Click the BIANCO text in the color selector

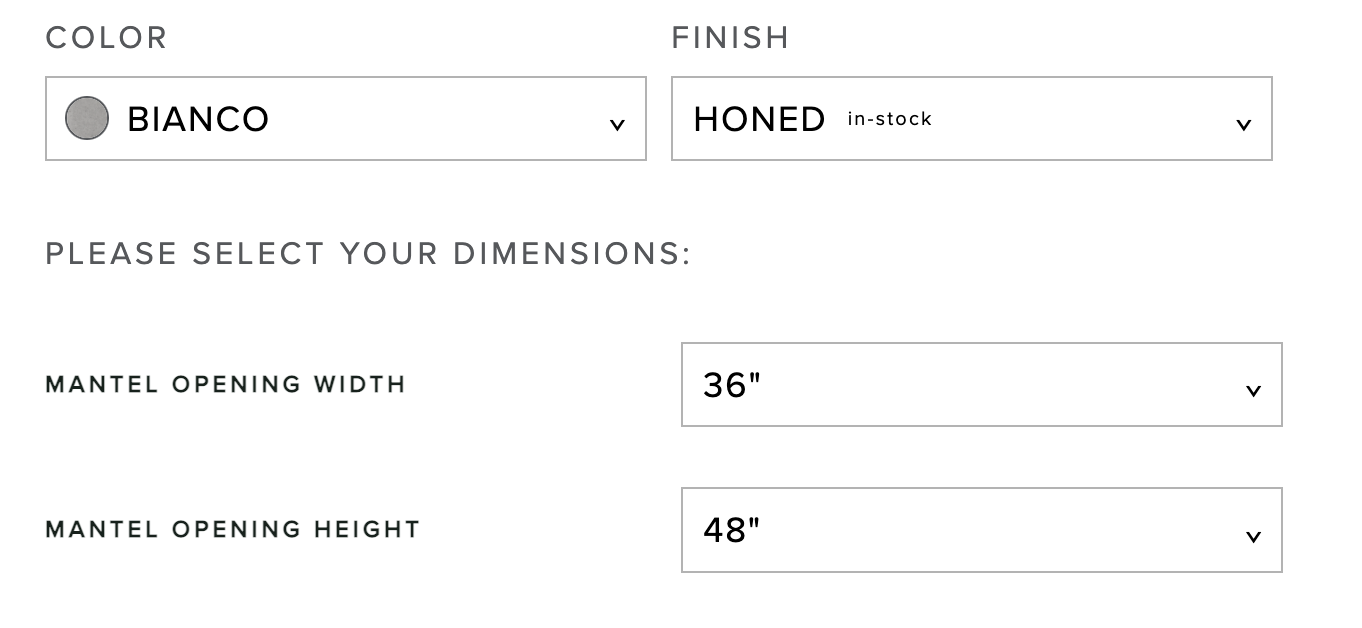click(198, 119)
